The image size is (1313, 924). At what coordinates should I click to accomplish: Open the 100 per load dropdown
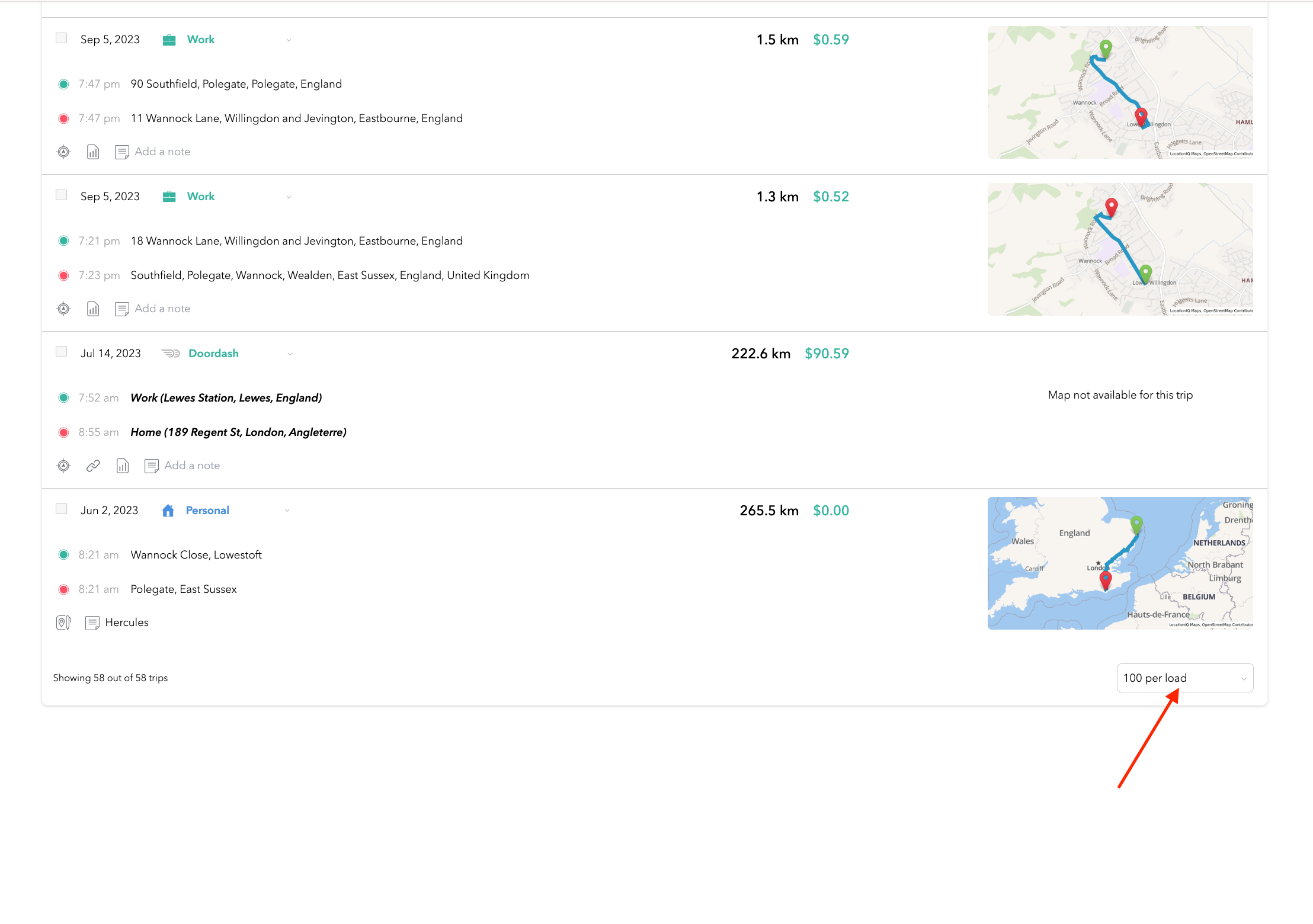tap(1184, 678)
